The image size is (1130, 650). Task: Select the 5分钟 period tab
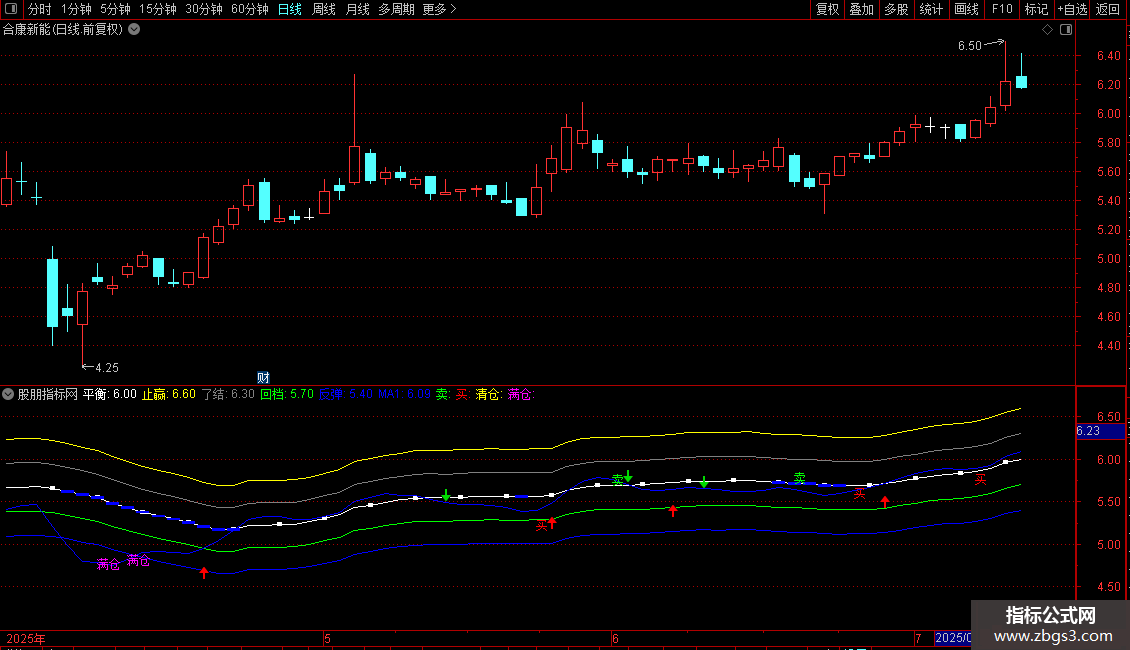point(115,9)
